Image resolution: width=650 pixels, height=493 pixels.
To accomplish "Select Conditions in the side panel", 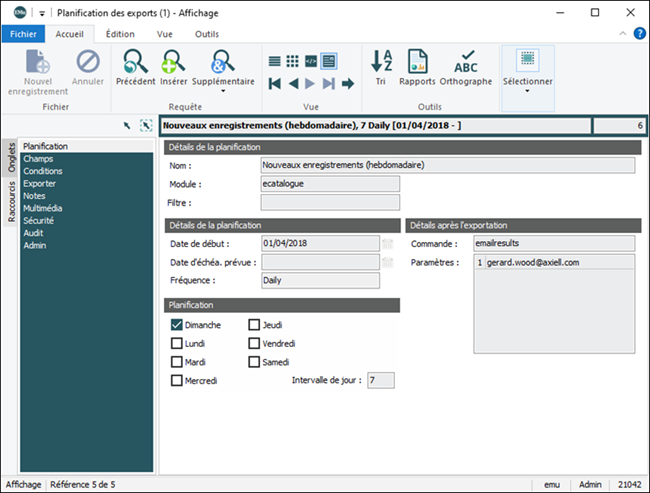I will (x=43, y=171).
